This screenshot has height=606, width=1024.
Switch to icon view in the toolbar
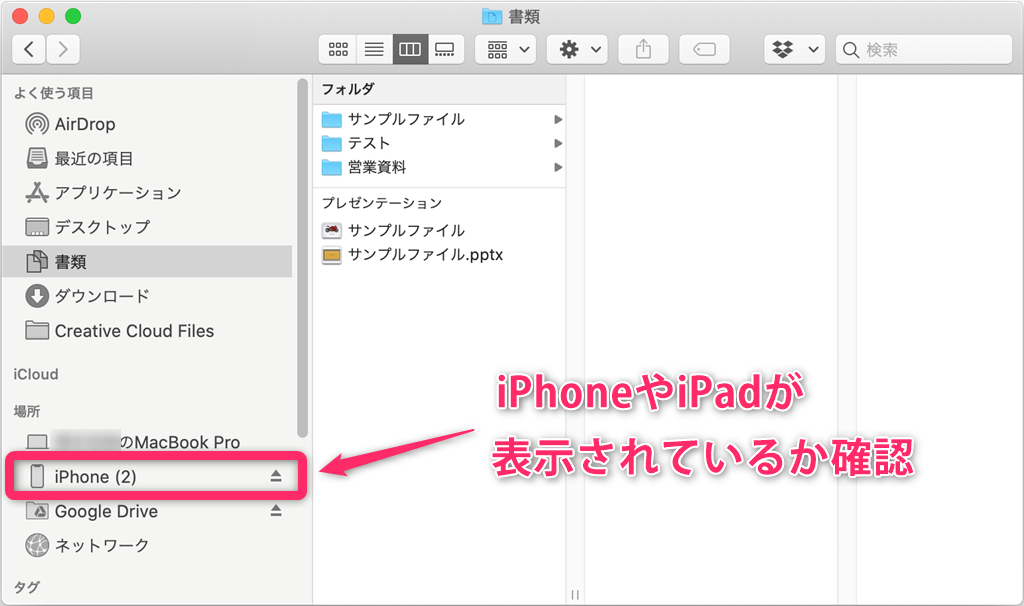click(337, 48)
